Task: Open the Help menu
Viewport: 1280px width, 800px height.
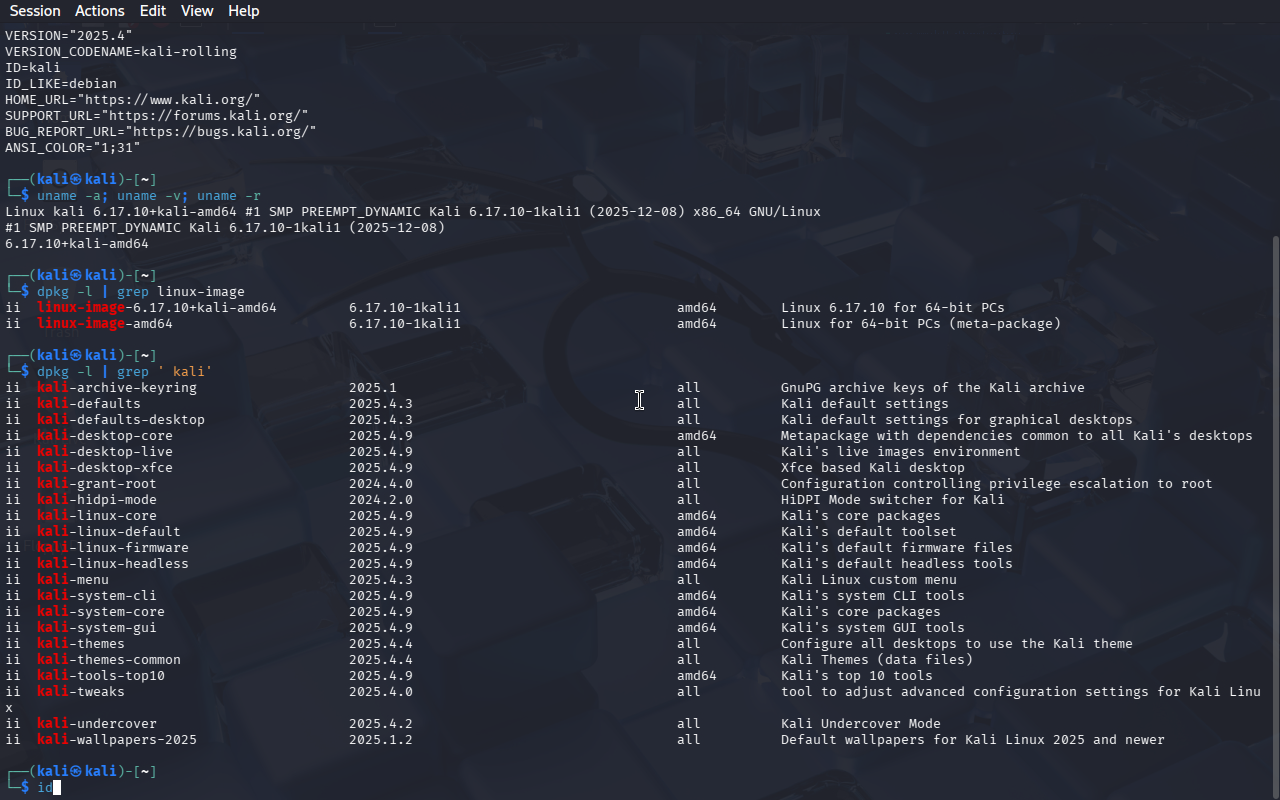Action: (244, 11)
